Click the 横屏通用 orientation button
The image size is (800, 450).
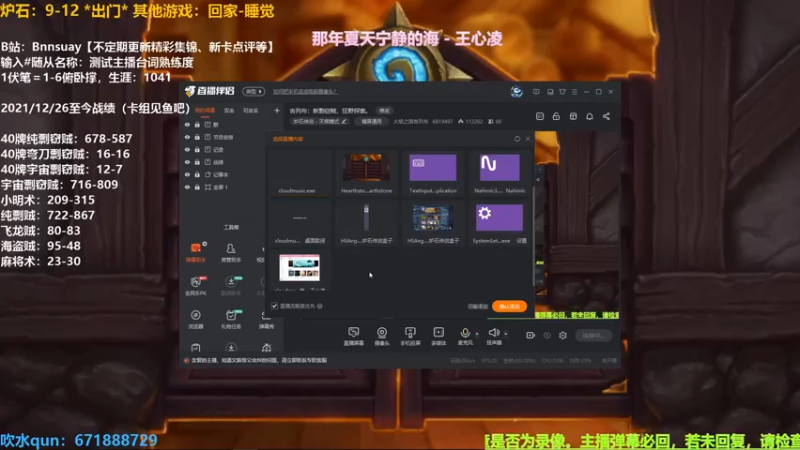tap(371, 121)
